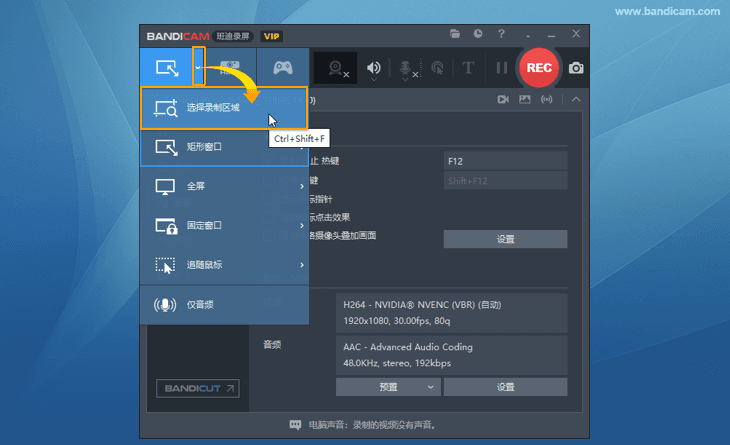Click the follow mouse cursor icon

coord(165,265)
